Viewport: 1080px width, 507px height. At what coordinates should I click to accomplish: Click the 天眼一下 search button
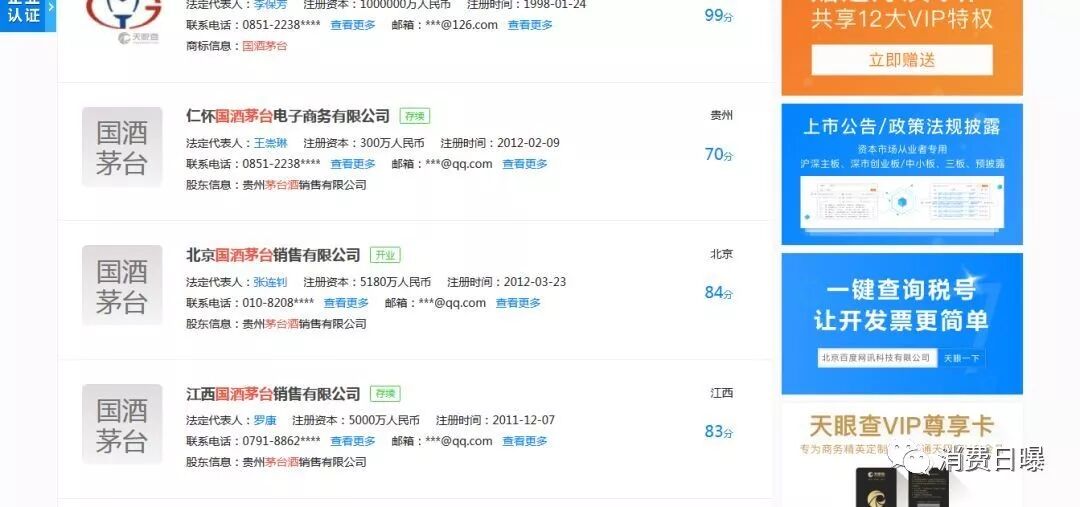[x=962, y=358]
